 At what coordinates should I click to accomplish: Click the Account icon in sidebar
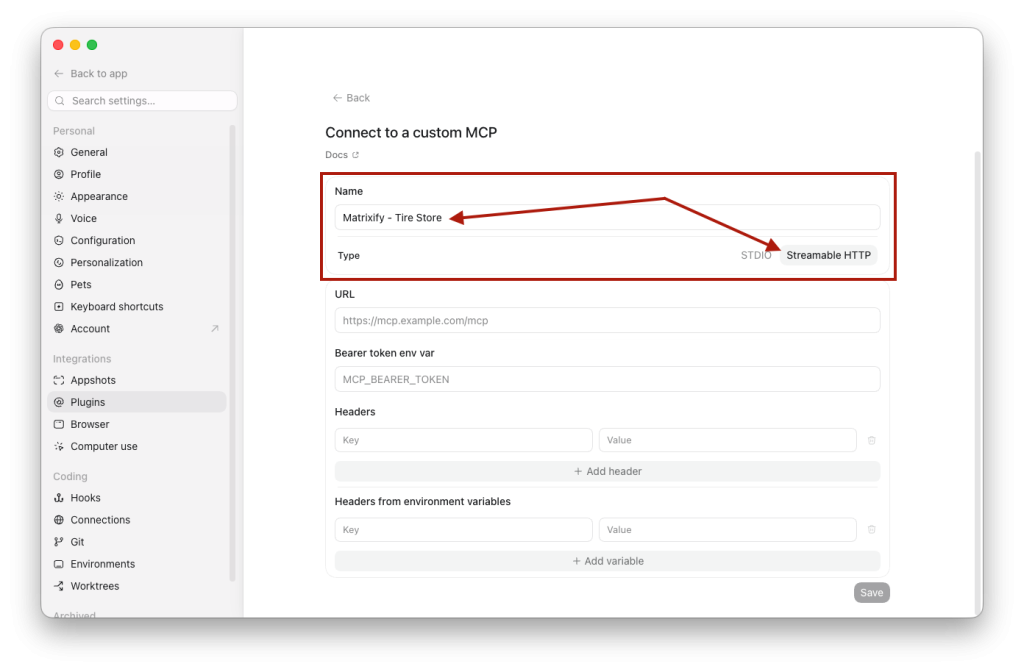click(59, 328)
